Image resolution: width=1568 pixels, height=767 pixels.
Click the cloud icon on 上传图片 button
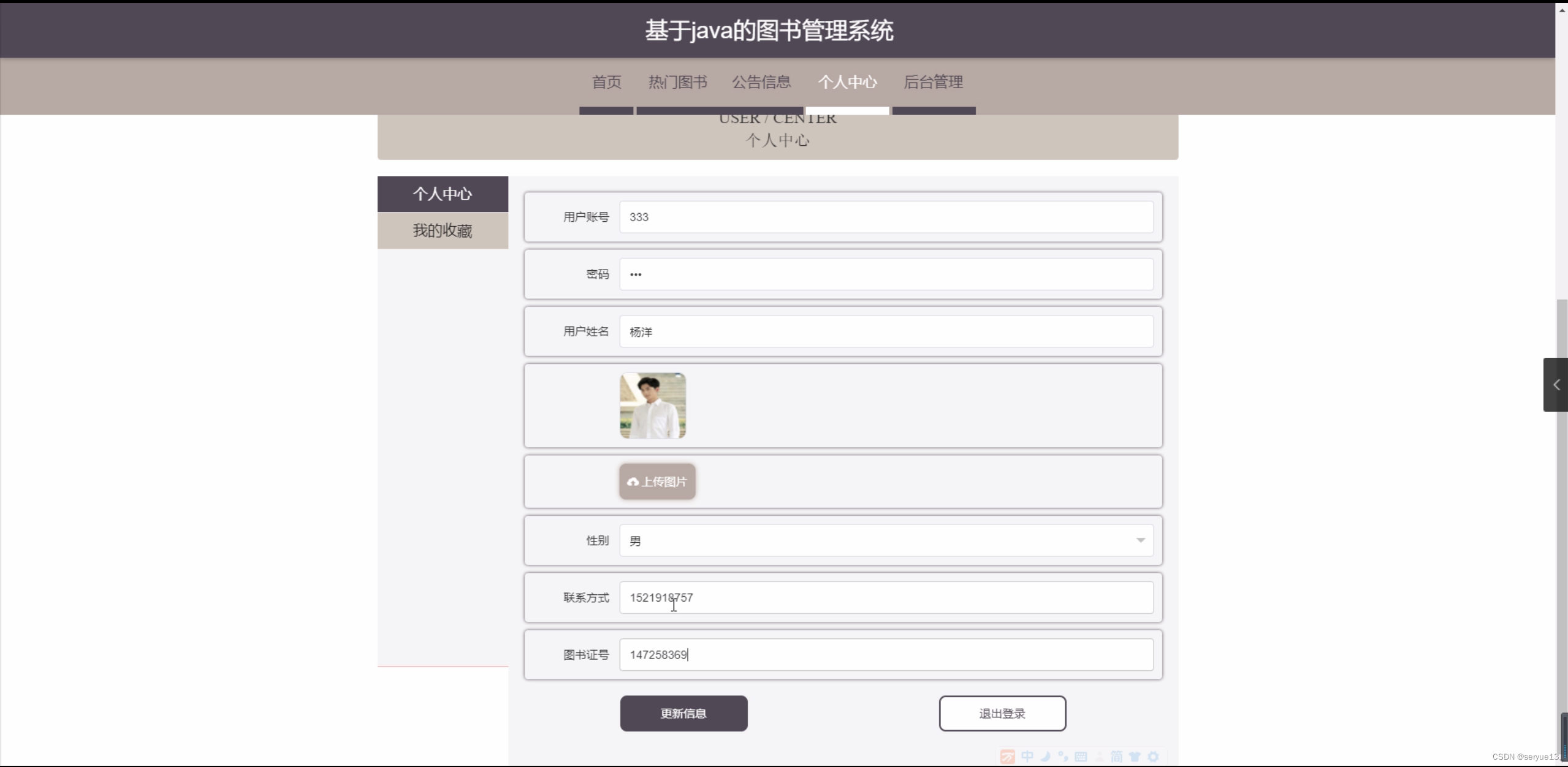(633, 482)
